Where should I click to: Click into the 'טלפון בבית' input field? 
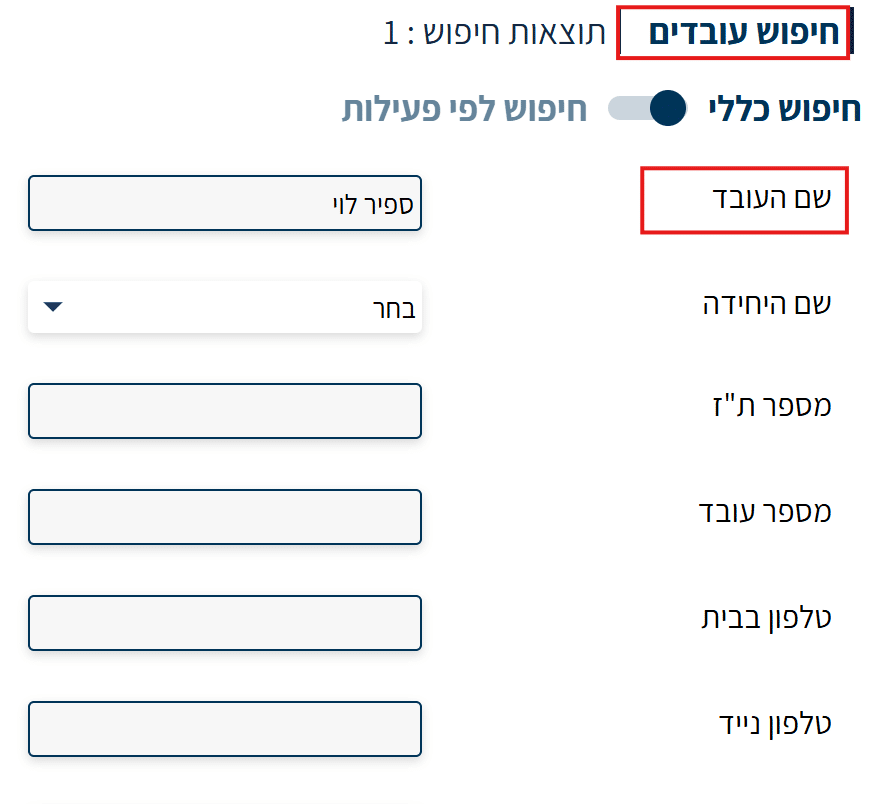(225, 623)
